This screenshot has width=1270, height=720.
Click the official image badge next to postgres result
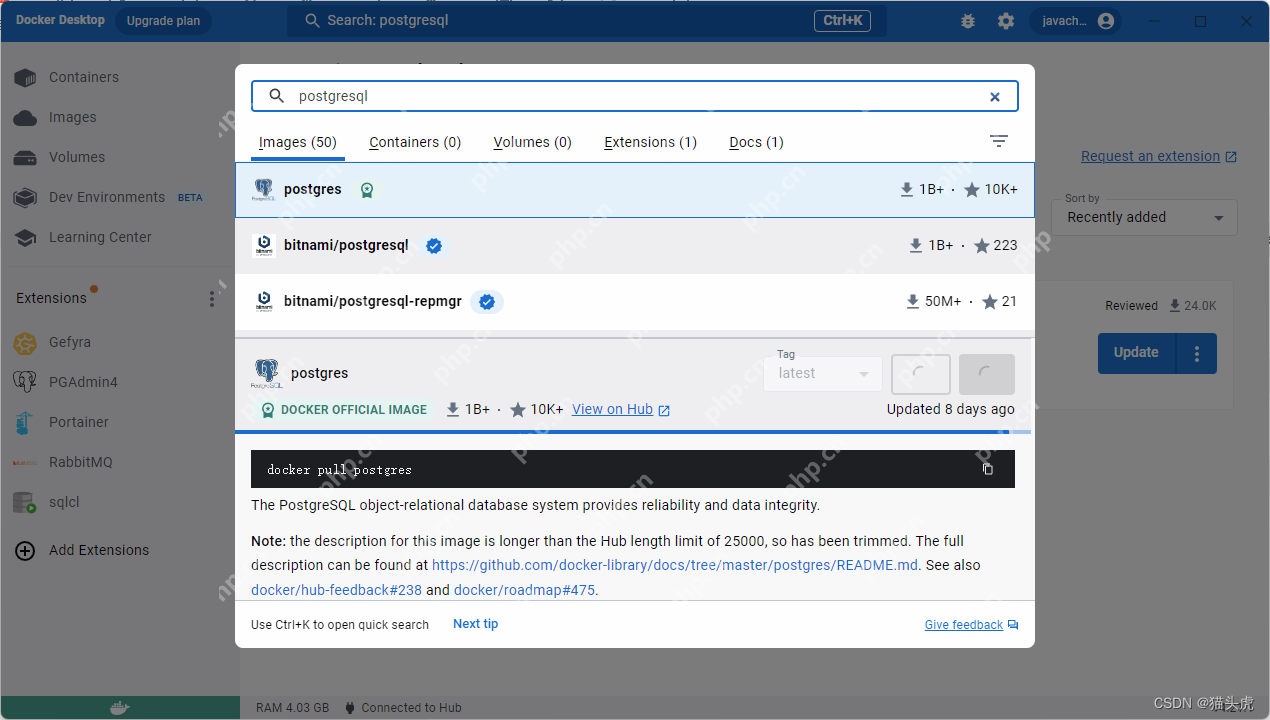click(x=367, y=190)
